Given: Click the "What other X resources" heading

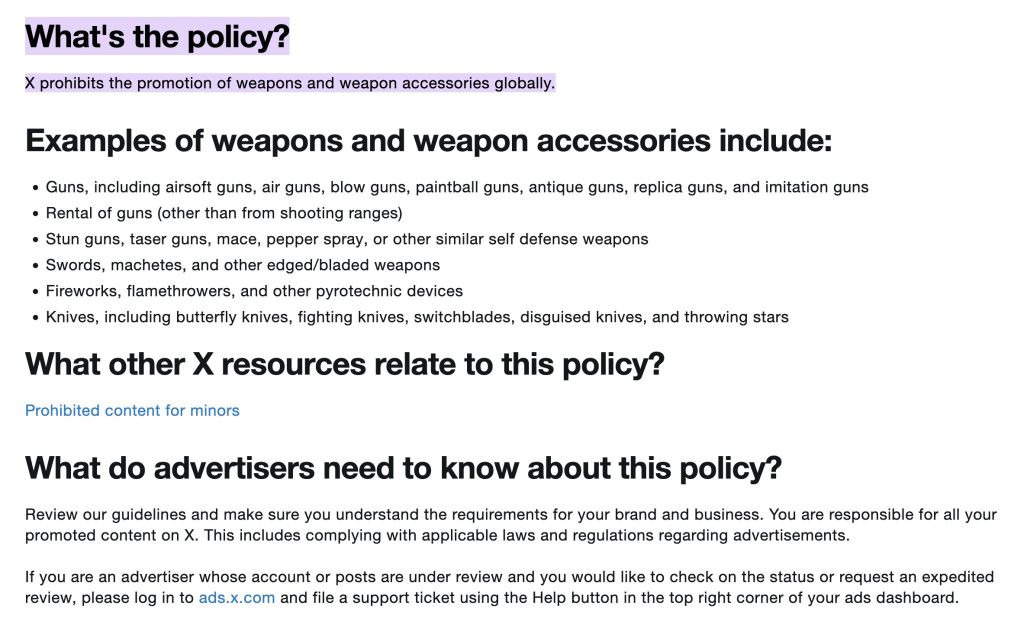Looking at the screenshot, I should 344,363.
